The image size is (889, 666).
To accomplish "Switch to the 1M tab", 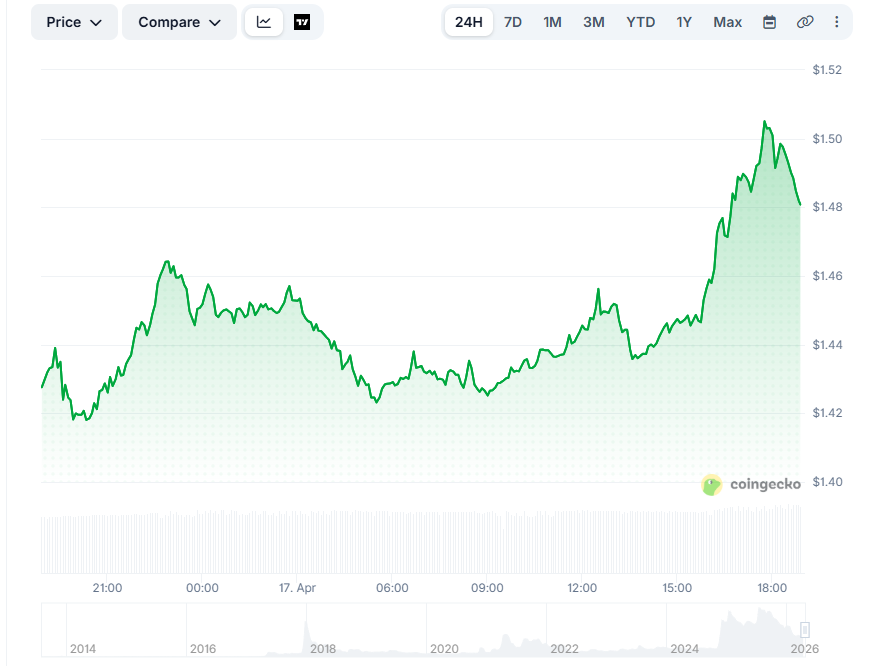I will 552,21.
